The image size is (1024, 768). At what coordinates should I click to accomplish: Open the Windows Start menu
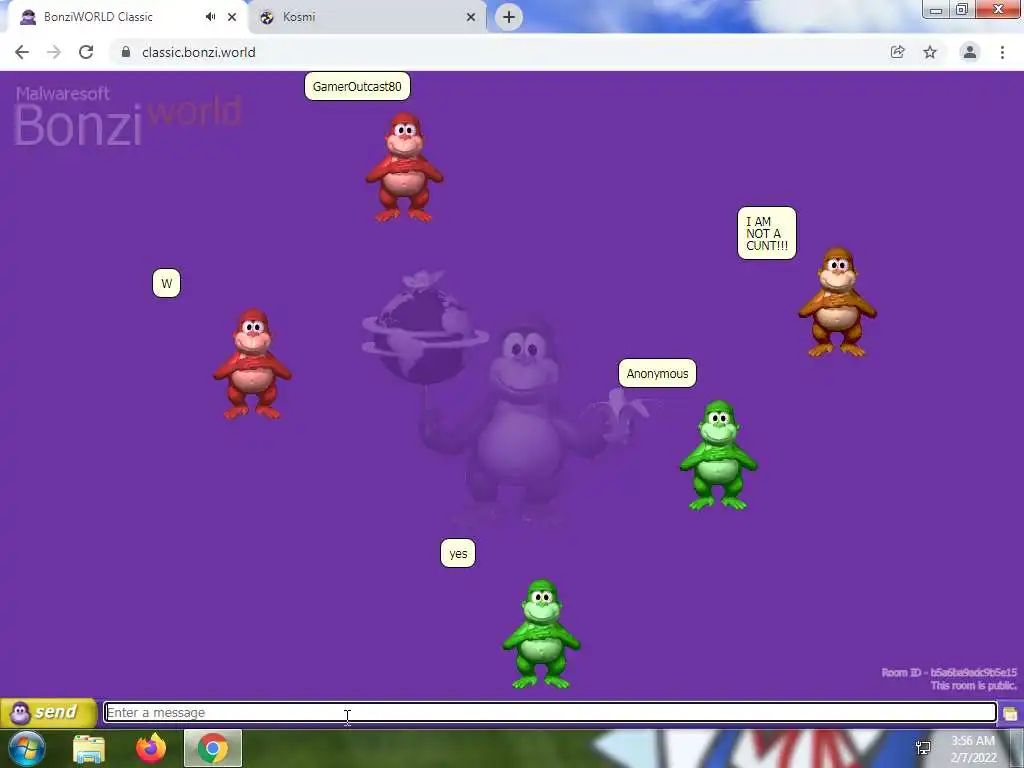tap(27, 748)
